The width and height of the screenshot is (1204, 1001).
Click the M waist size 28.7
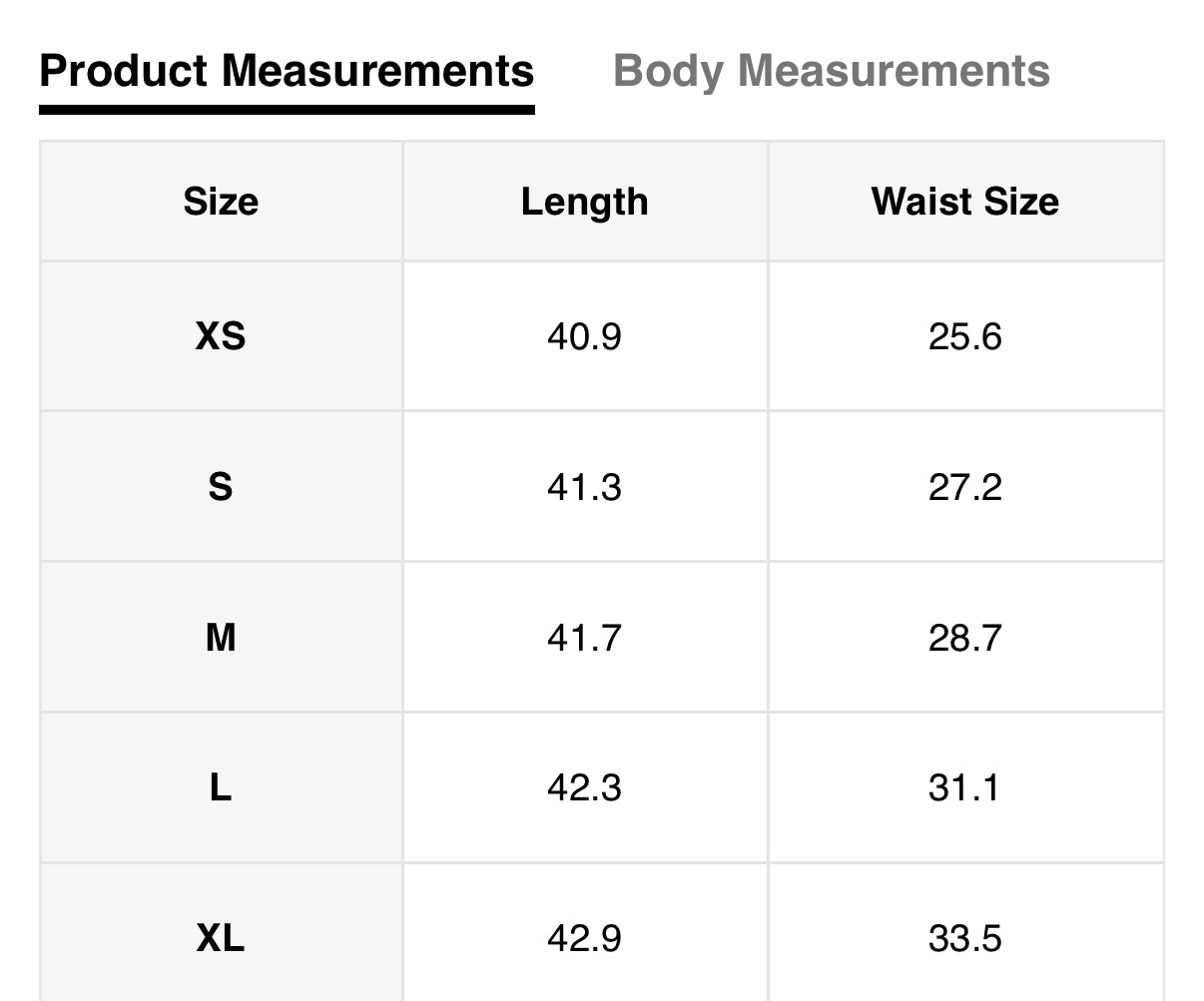point(964,637)
